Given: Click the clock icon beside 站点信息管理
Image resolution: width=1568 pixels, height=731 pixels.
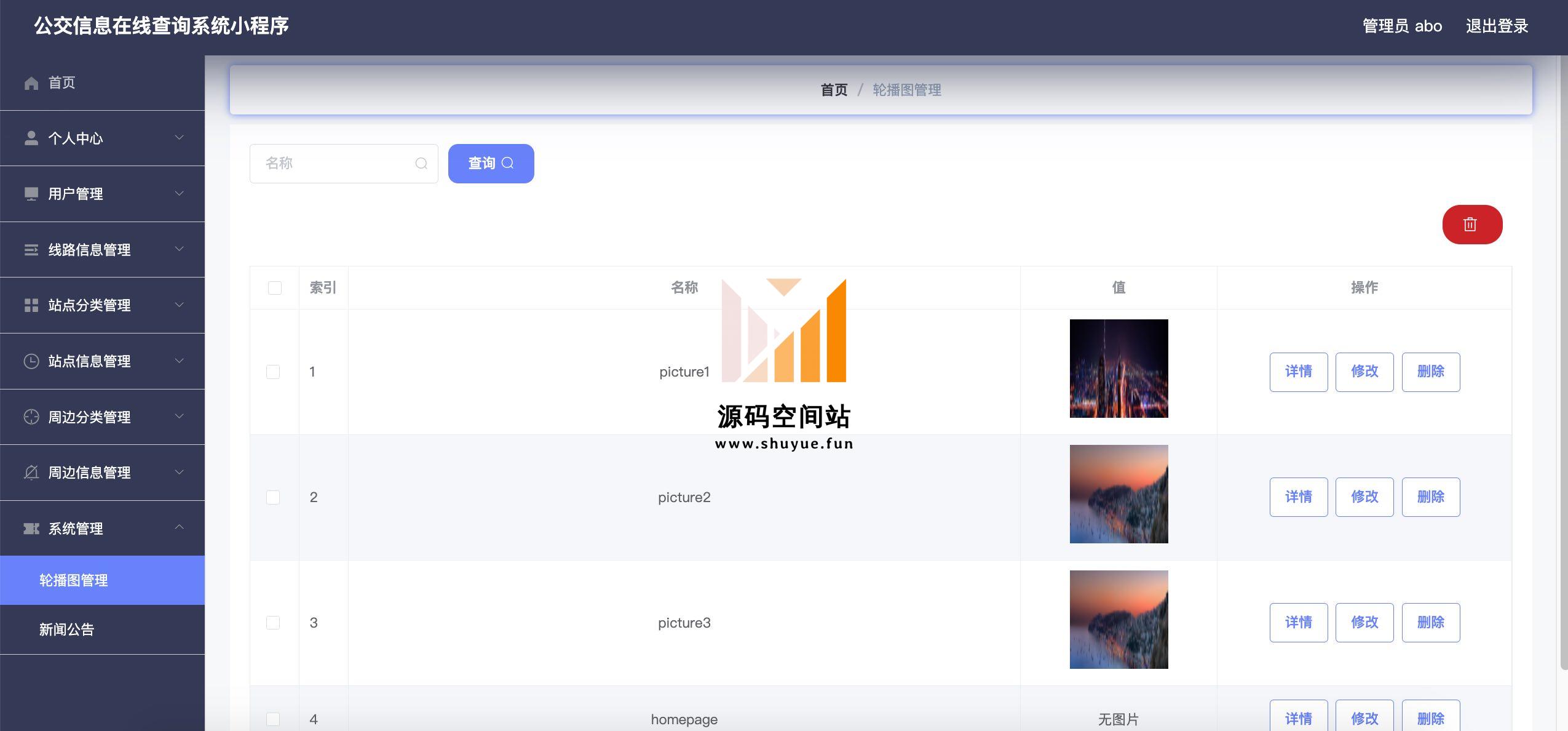Looking at the screenshot, I should point(31,361).
